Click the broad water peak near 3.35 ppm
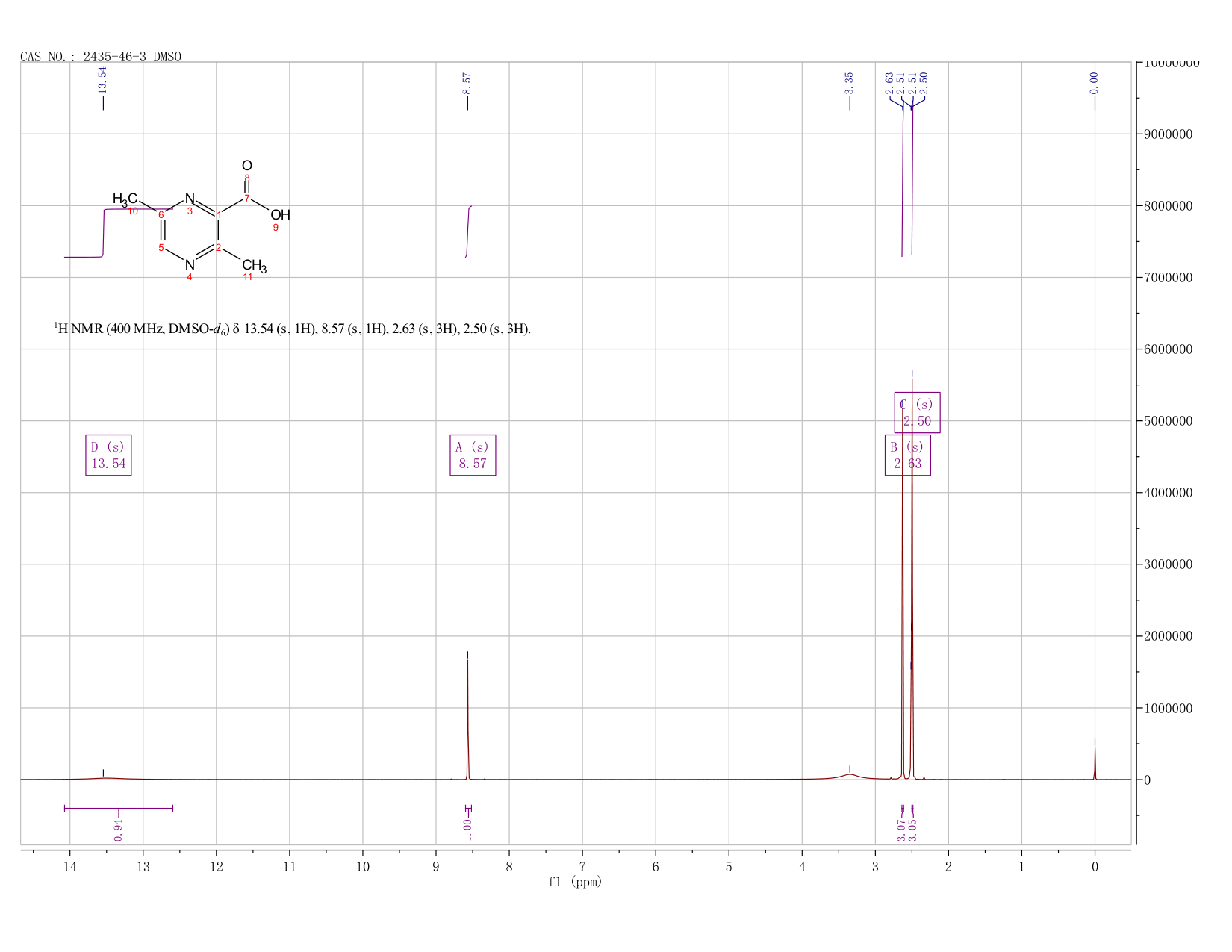This screenshot has width=1232, height=952. click(850, 776)
